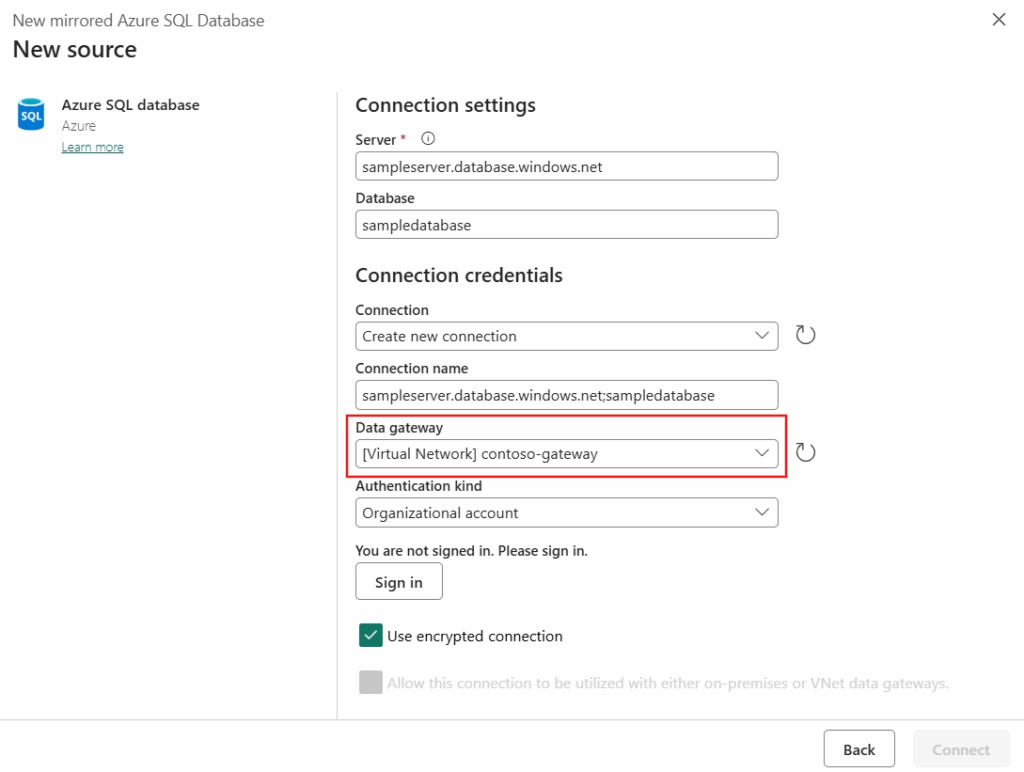This screenshot has width=1024, height=772.
Task: Click the Connect button
Action: point(961,749)
